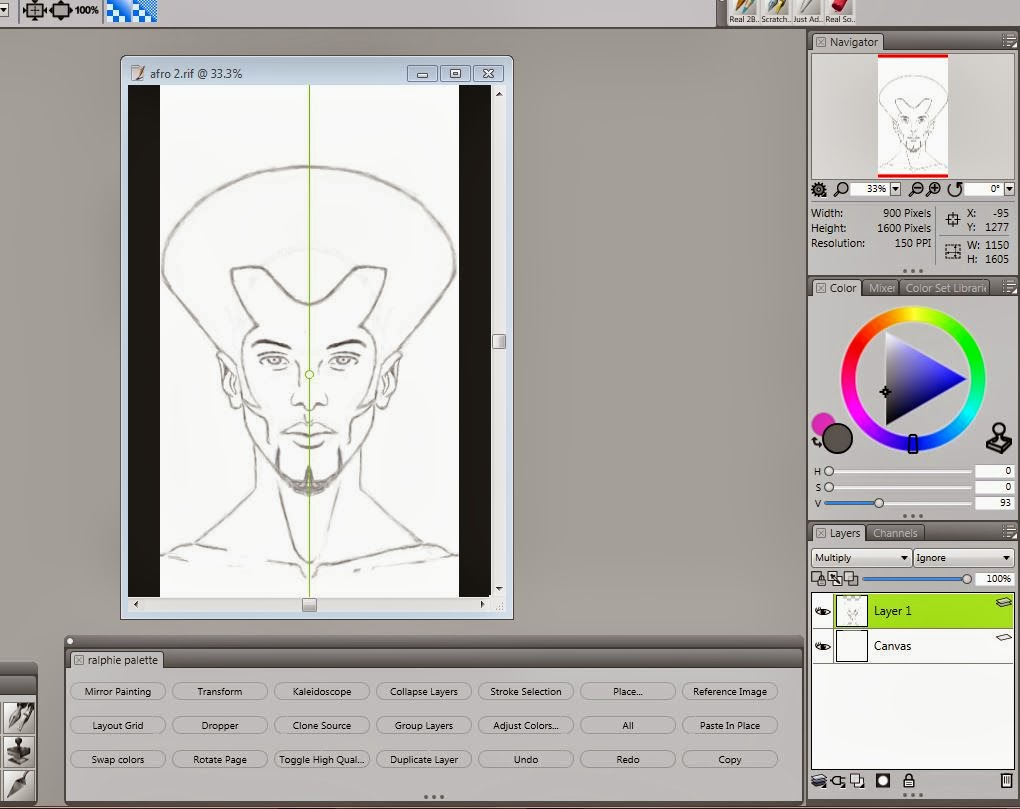This screenshot has width=1020, height=809.
Task: Open the Multiply blend mode dropdown
Action: [858, 557]
